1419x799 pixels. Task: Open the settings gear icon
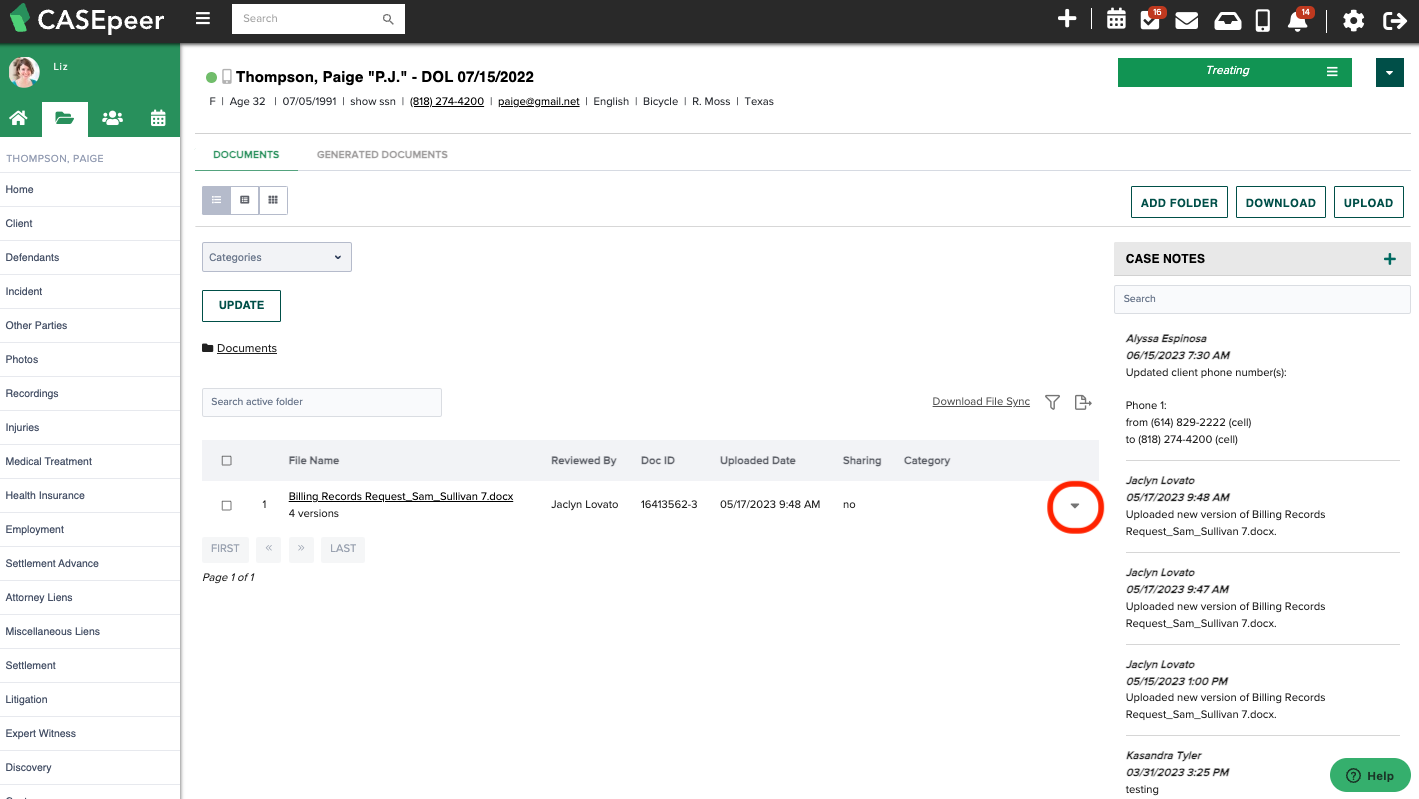pyautogui.click(x=1353, y=20)
